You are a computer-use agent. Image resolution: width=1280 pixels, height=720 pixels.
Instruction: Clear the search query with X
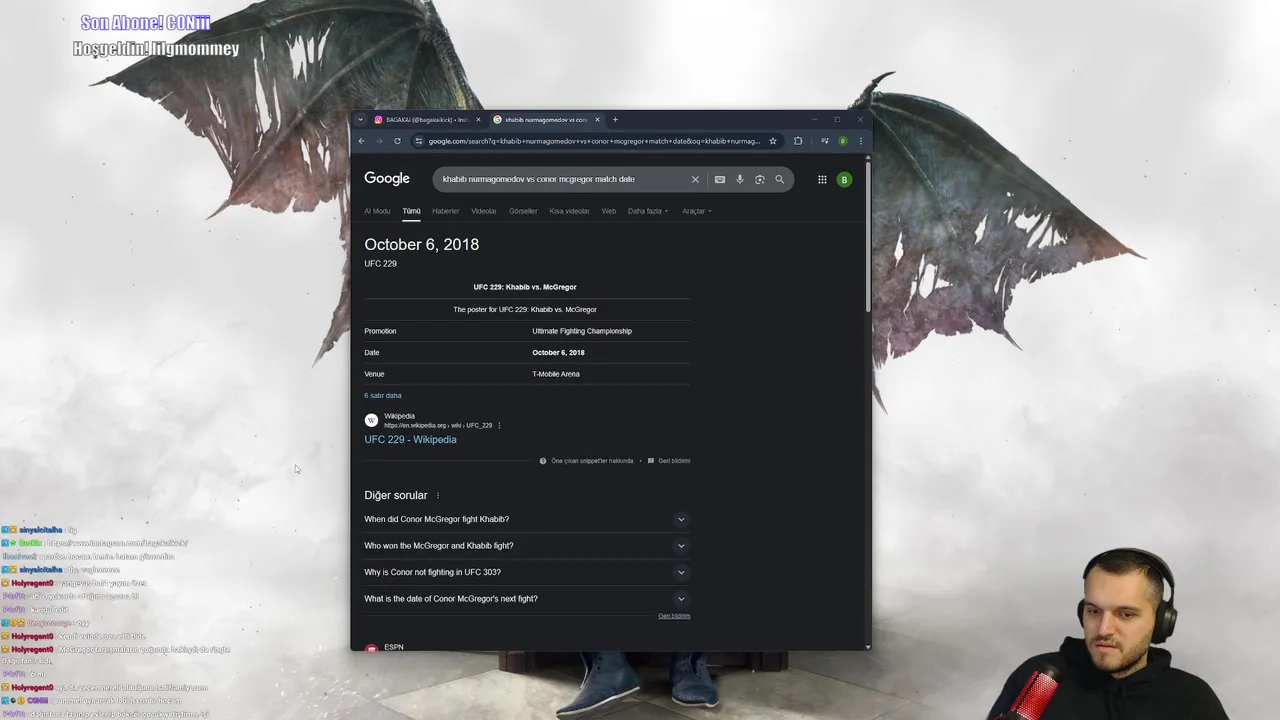point(695,179)
